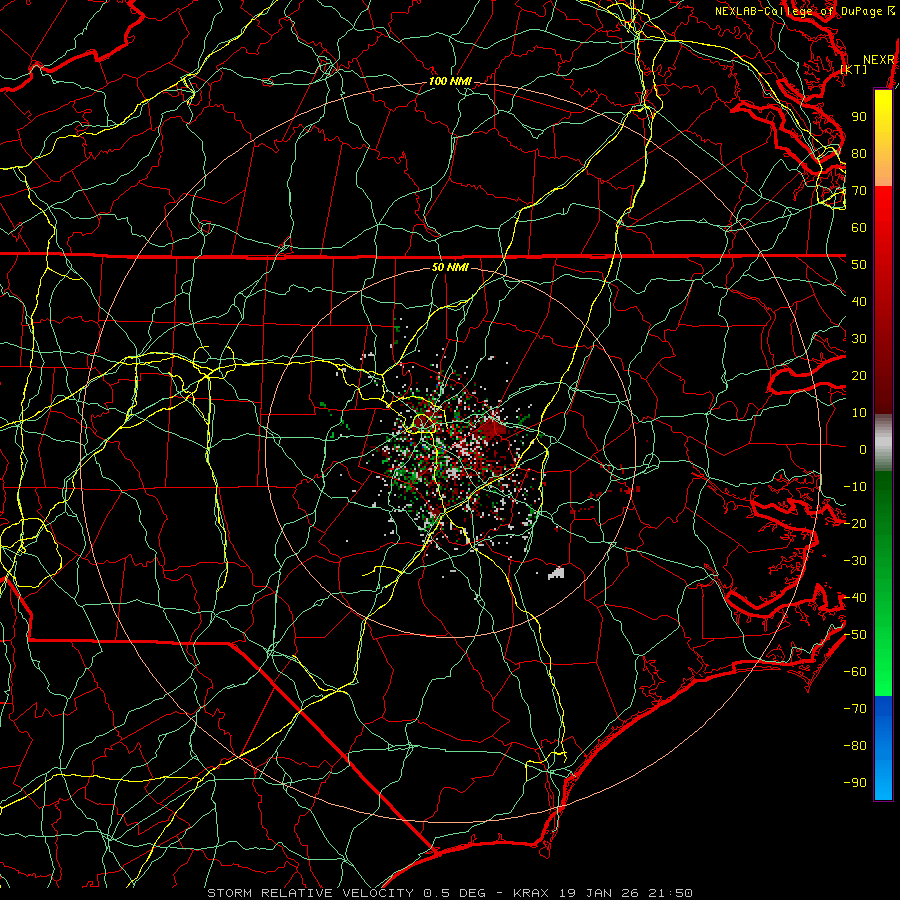Click the -20 scale label
The image size is (900, 900).
855,524
